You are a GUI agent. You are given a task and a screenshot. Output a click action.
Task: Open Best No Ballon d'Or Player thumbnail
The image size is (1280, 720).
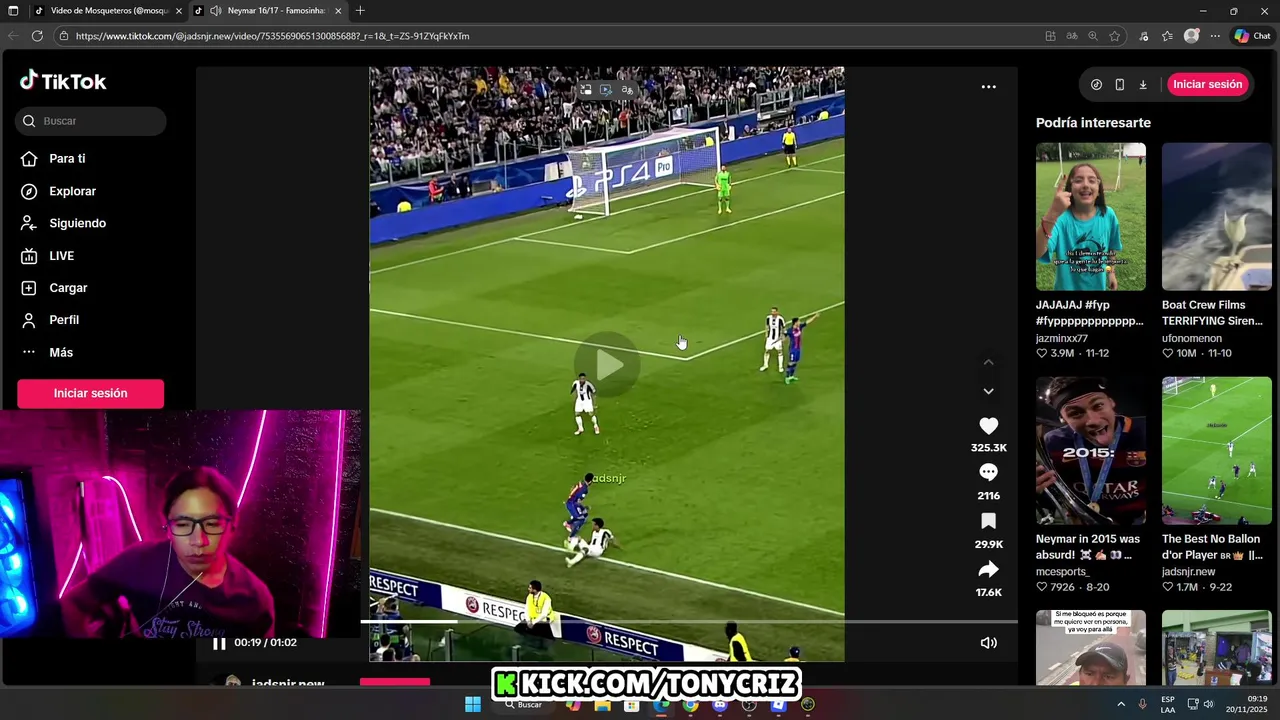click(1217, 451)
